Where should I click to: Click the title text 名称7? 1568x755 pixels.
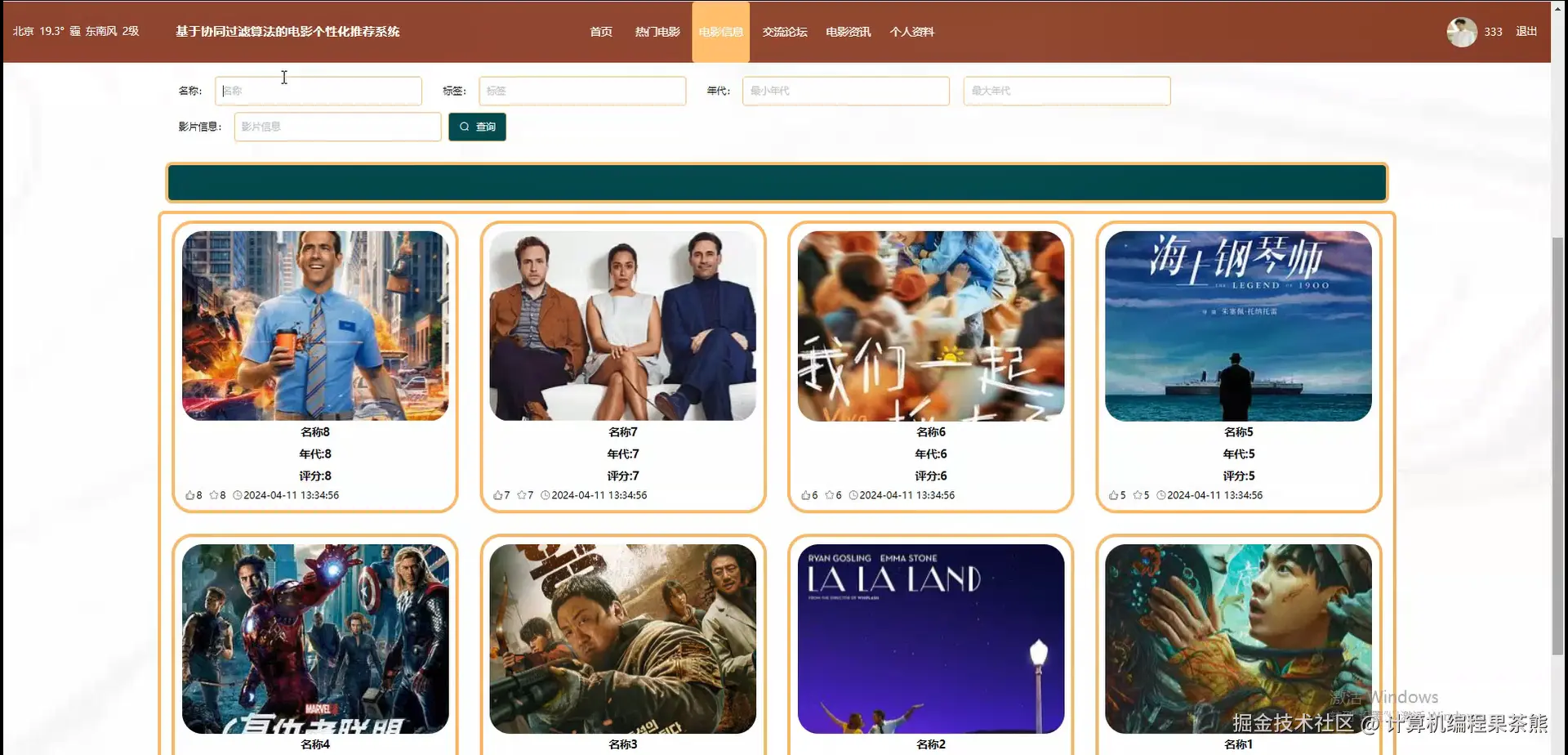(x=623, y=432)
